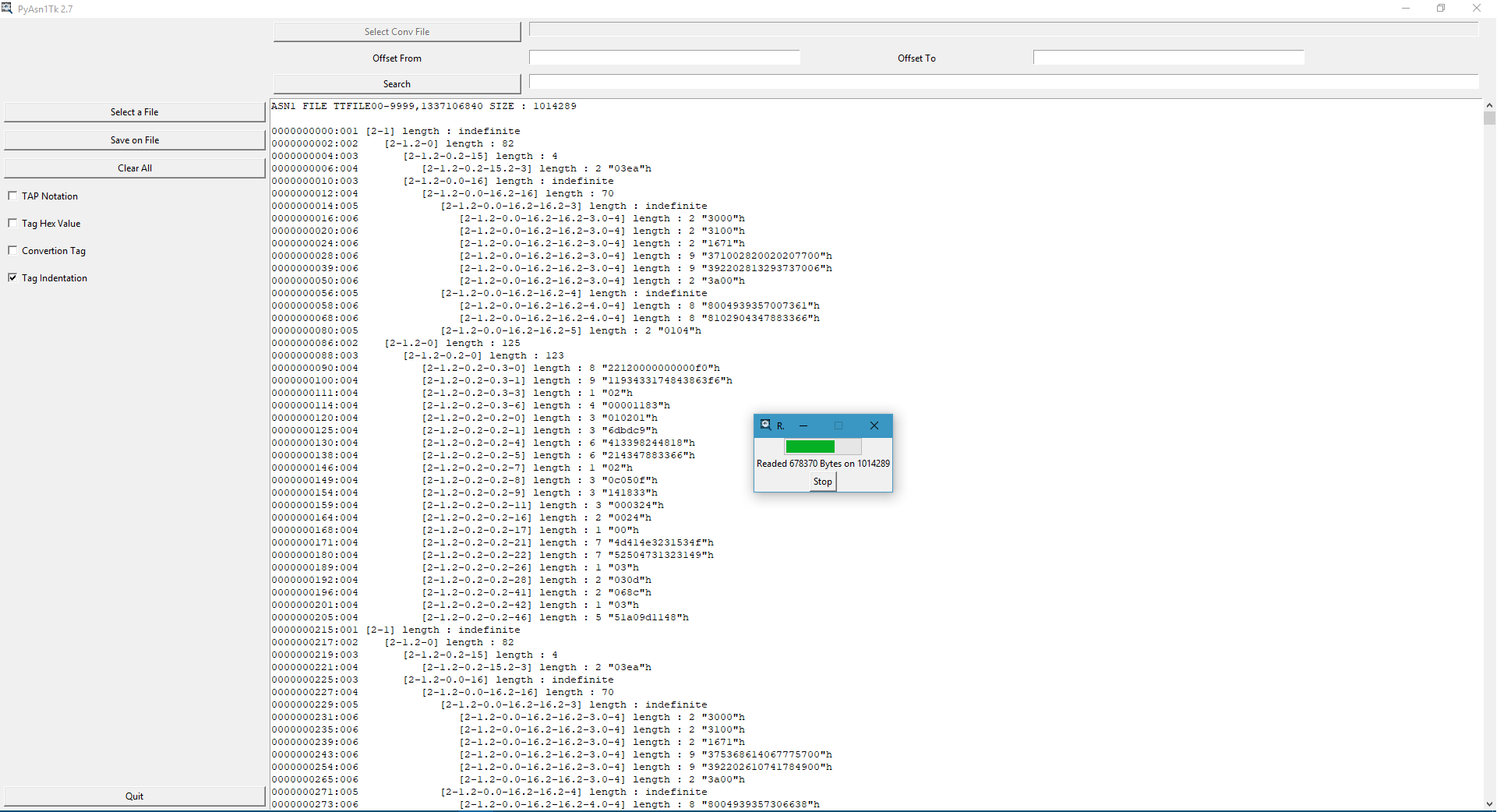This screenshot has width=1504, height=812.
Task: Minimize the PyAsn1Tk main window
Action: [x=1406, y=9]
